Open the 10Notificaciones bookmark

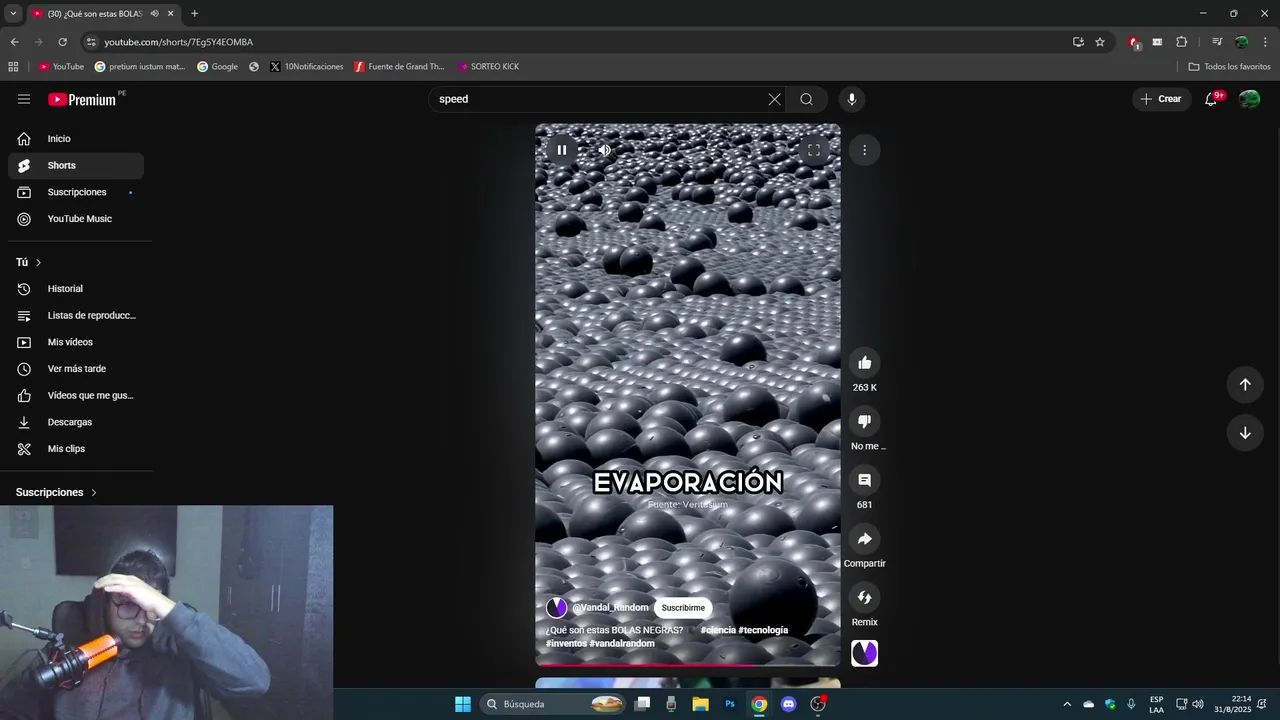pyautogui.click(x=306, y=67)
